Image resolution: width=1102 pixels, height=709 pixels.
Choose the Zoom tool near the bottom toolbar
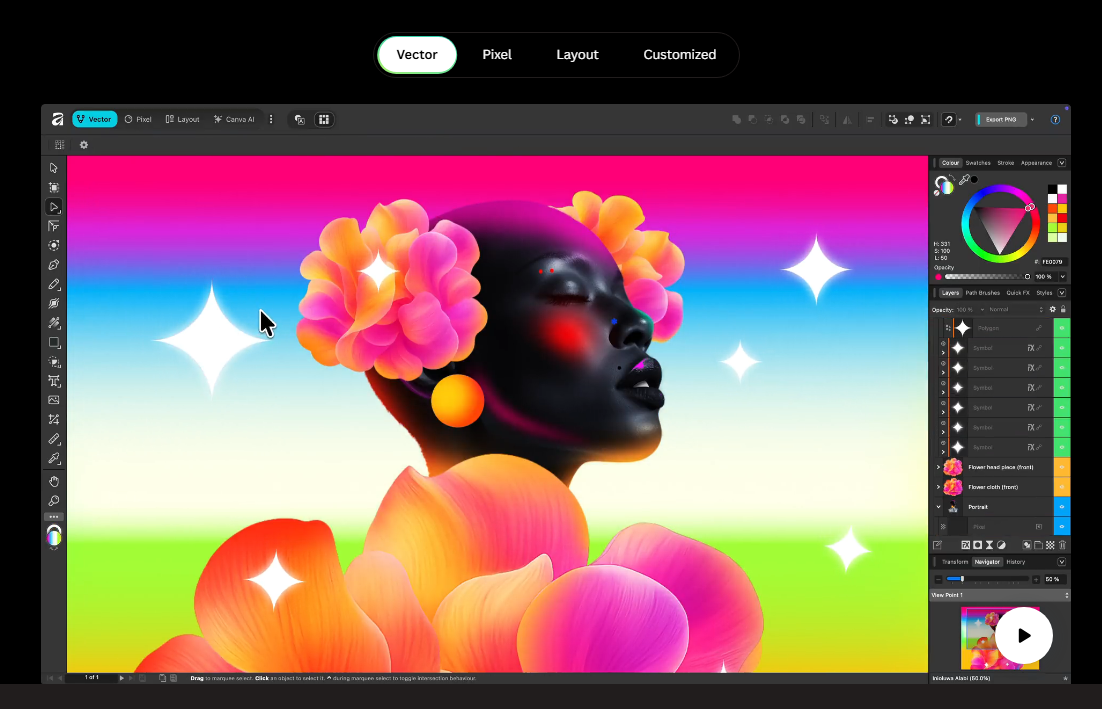(x=53, y=500)
